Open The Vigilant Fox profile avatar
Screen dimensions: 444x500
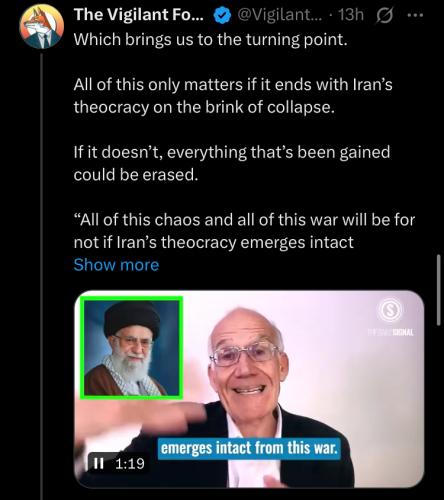point(42,27)
